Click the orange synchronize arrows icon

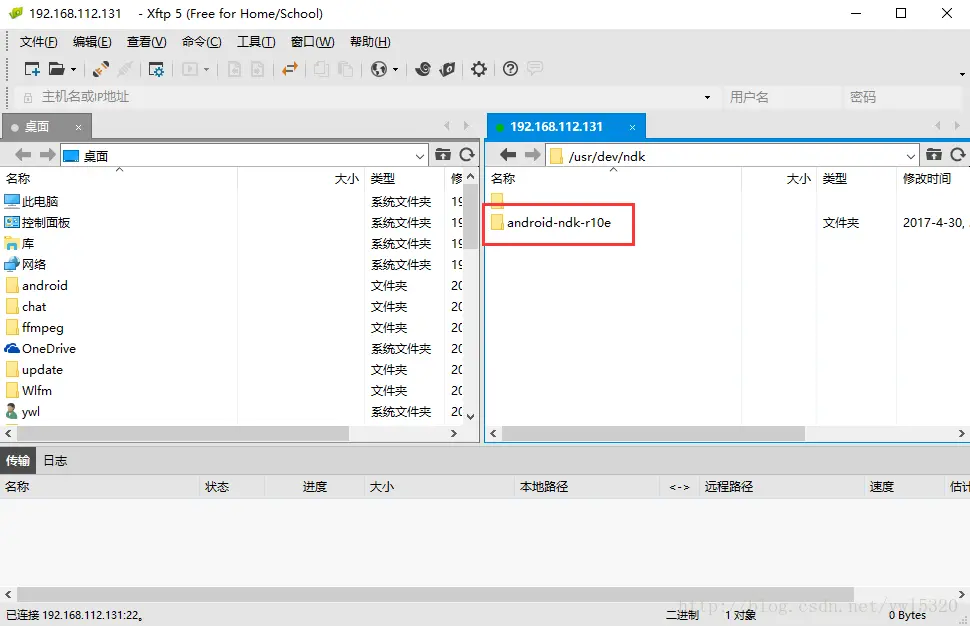[x=290, y=69]
